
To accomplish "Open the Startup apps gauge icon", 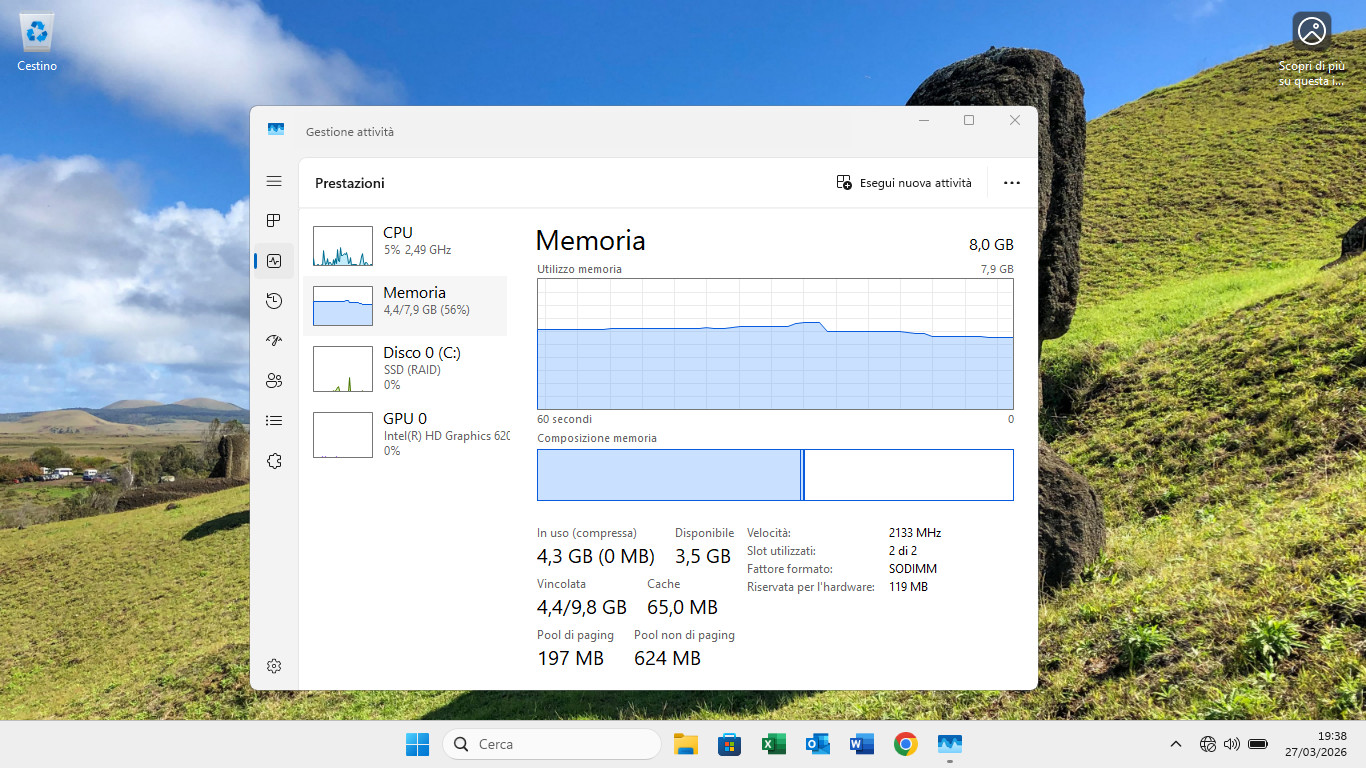I will tap(274, 341).
